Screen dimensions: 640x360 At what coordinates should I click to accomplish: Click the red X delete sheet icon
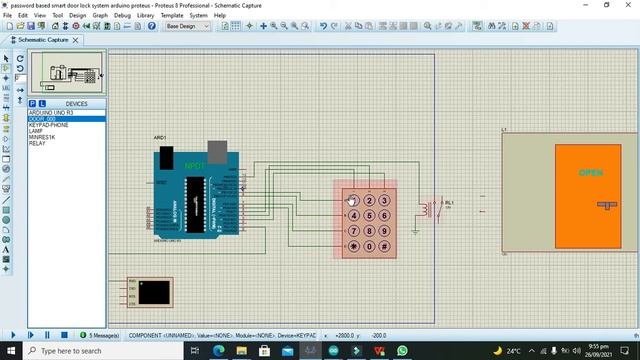[x=526, y=26]
